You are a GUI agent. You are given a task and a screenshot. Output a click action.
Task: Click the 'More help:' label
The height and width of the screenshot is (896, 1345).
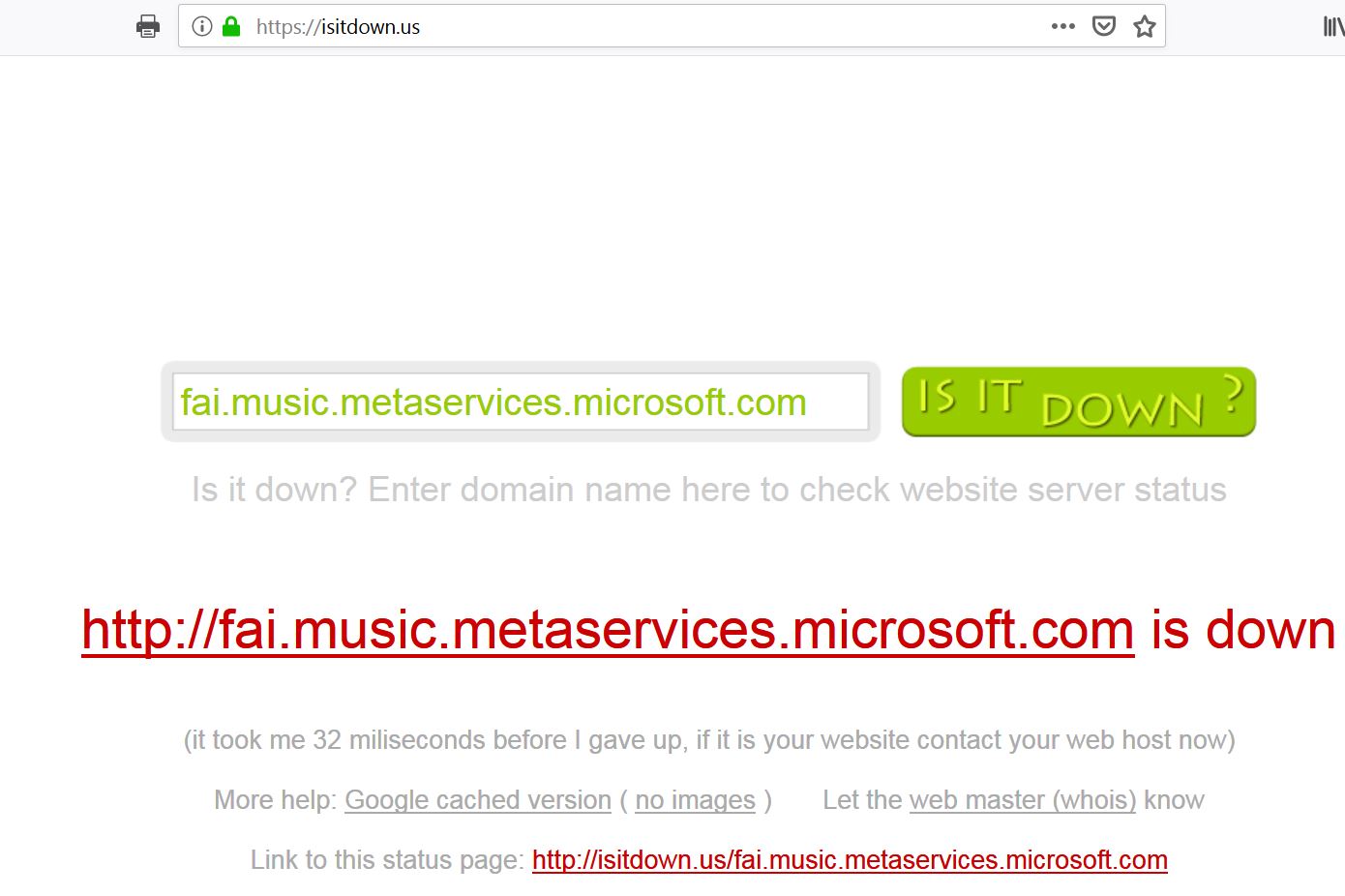(x=276, y=800)
